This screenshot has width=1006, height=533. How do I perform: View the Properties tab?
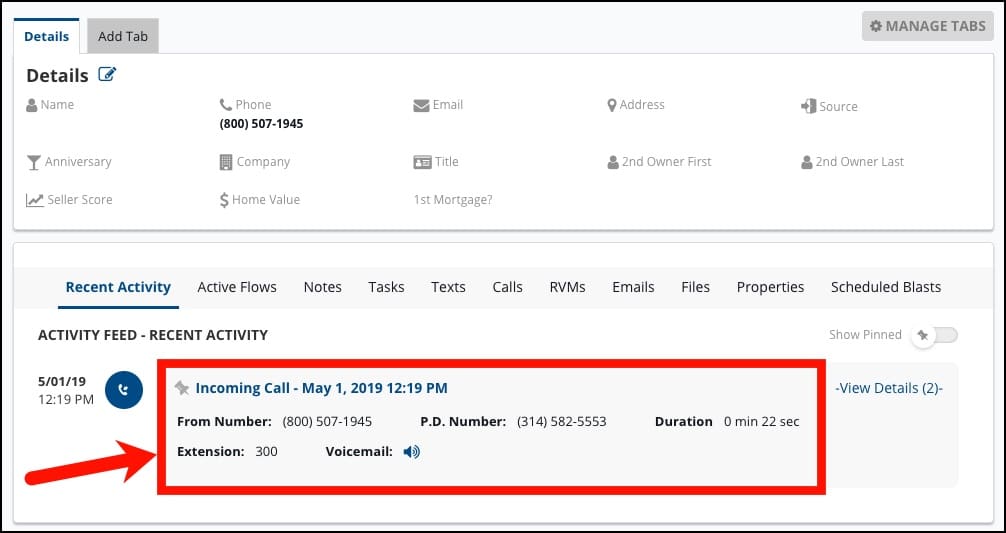tap(770, 287)
